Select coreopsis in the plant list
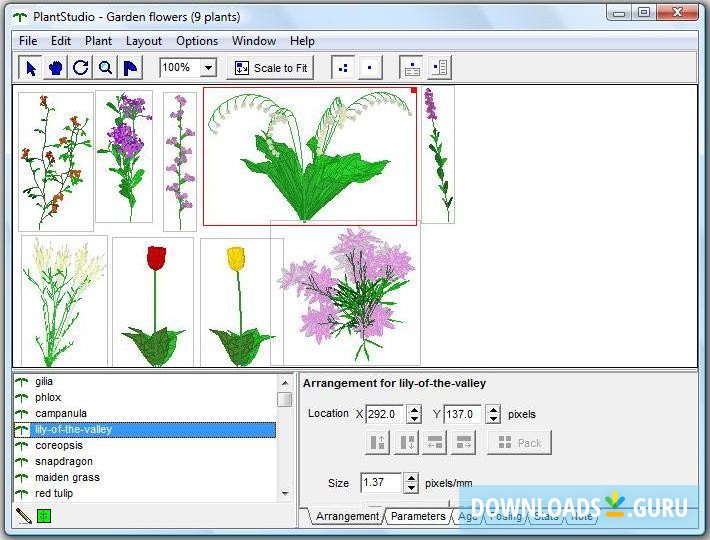Image resolution: width=710 pixels, height=540 pixels. [145, 445]
